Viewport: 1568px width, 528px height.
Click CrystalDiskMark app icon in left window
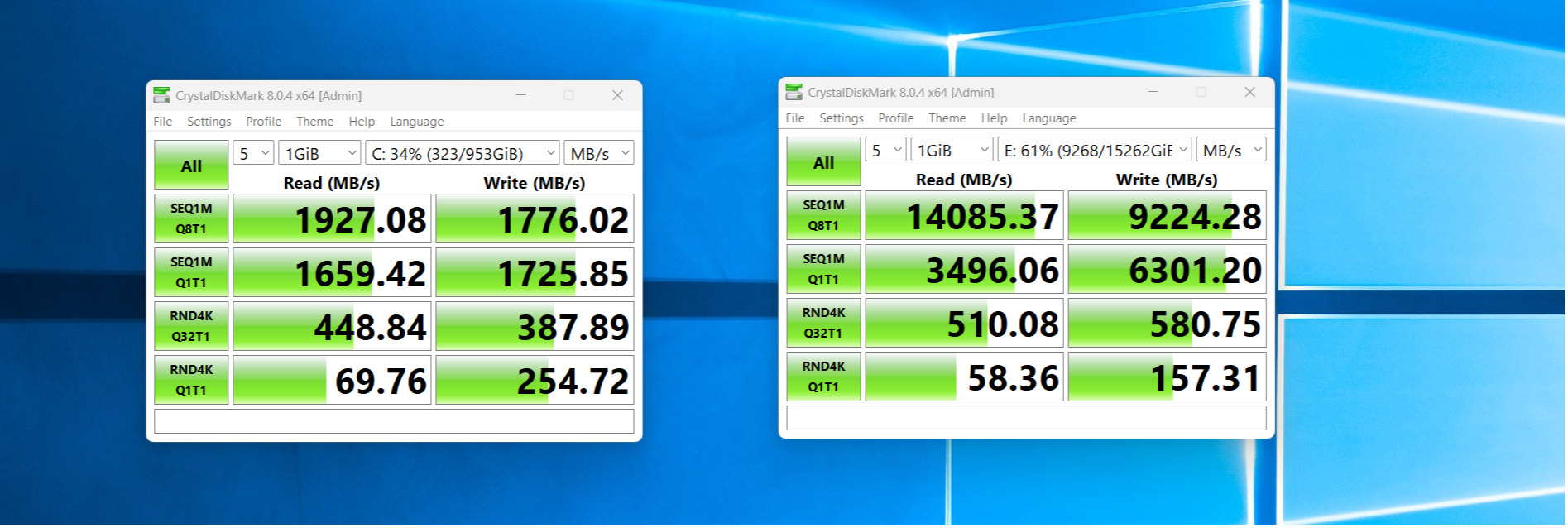161,95
